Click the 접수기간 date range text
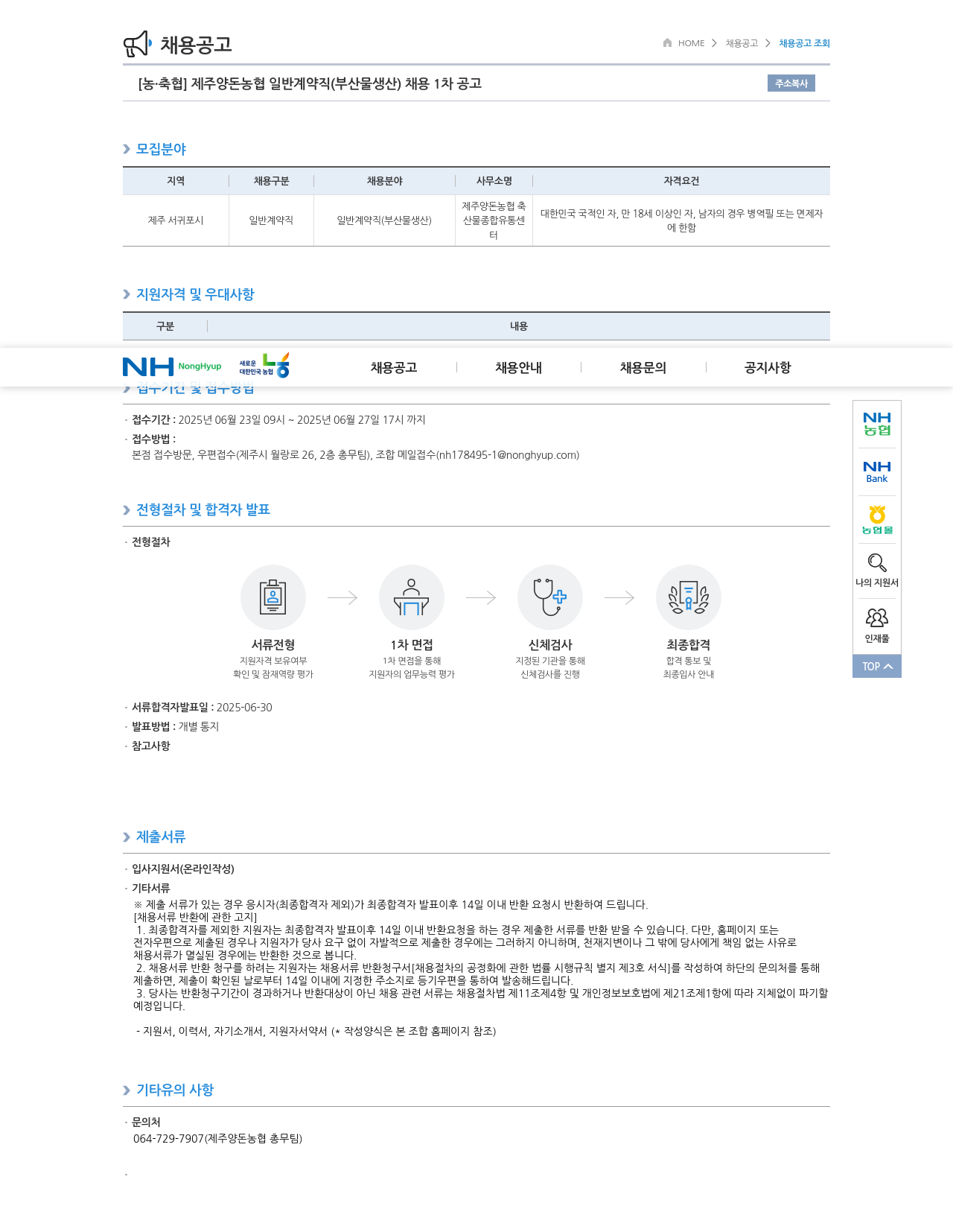This screenshot has height=1232, width=953. click(302, 420)
